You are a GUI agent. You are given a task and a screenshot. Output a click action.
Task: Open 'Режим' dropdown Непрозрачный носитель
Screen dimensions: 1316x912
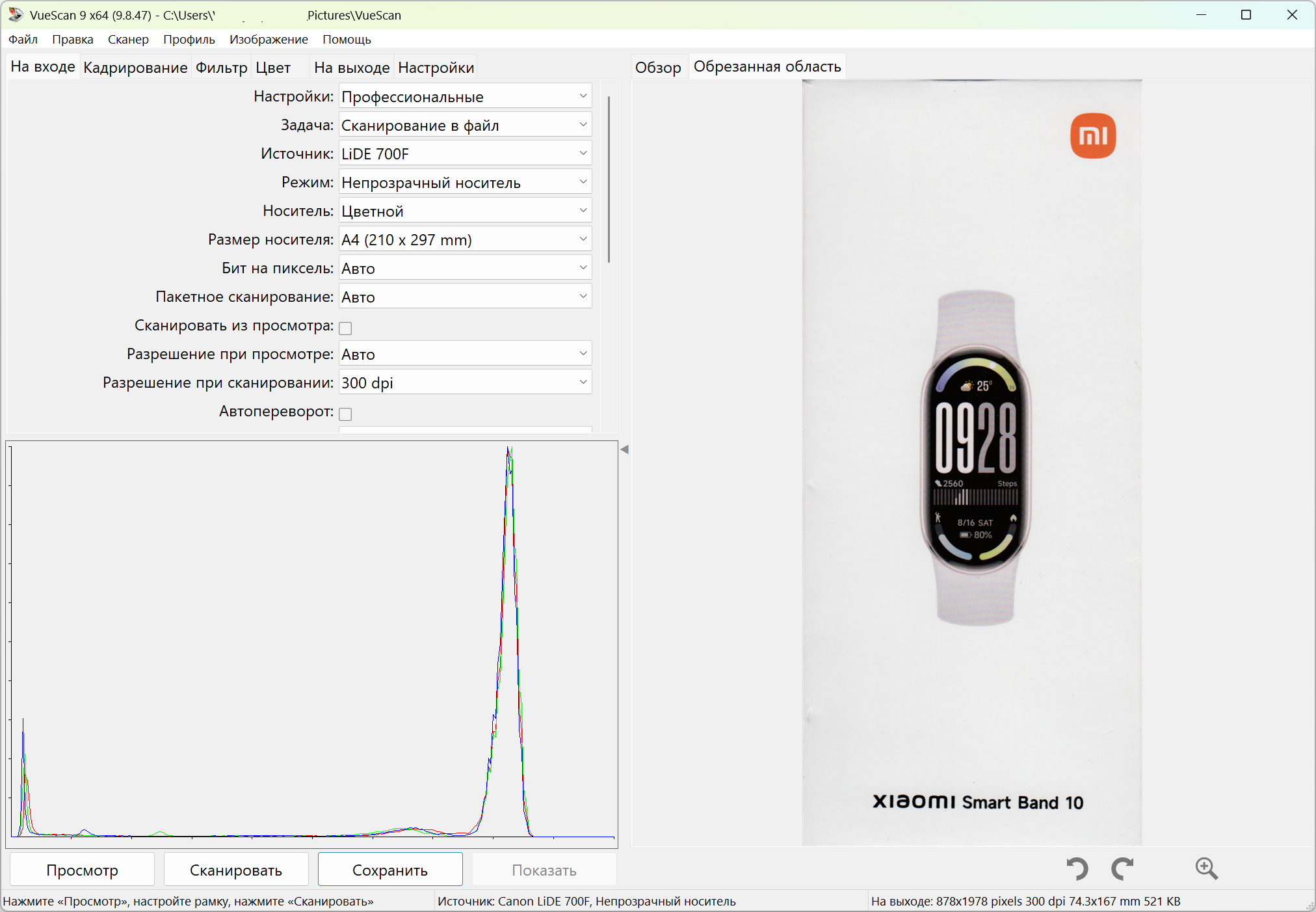coord(466,182)
